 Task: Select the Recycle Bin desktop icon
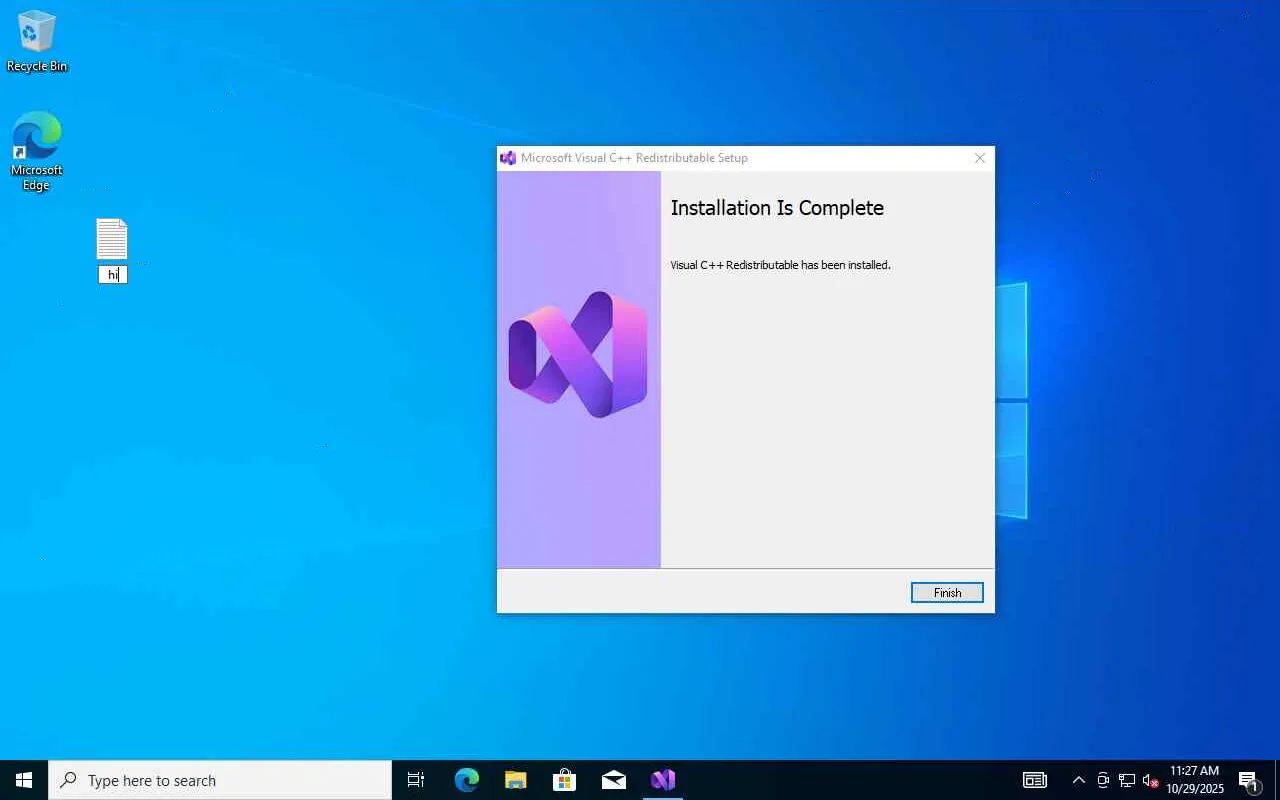point(37,42)
